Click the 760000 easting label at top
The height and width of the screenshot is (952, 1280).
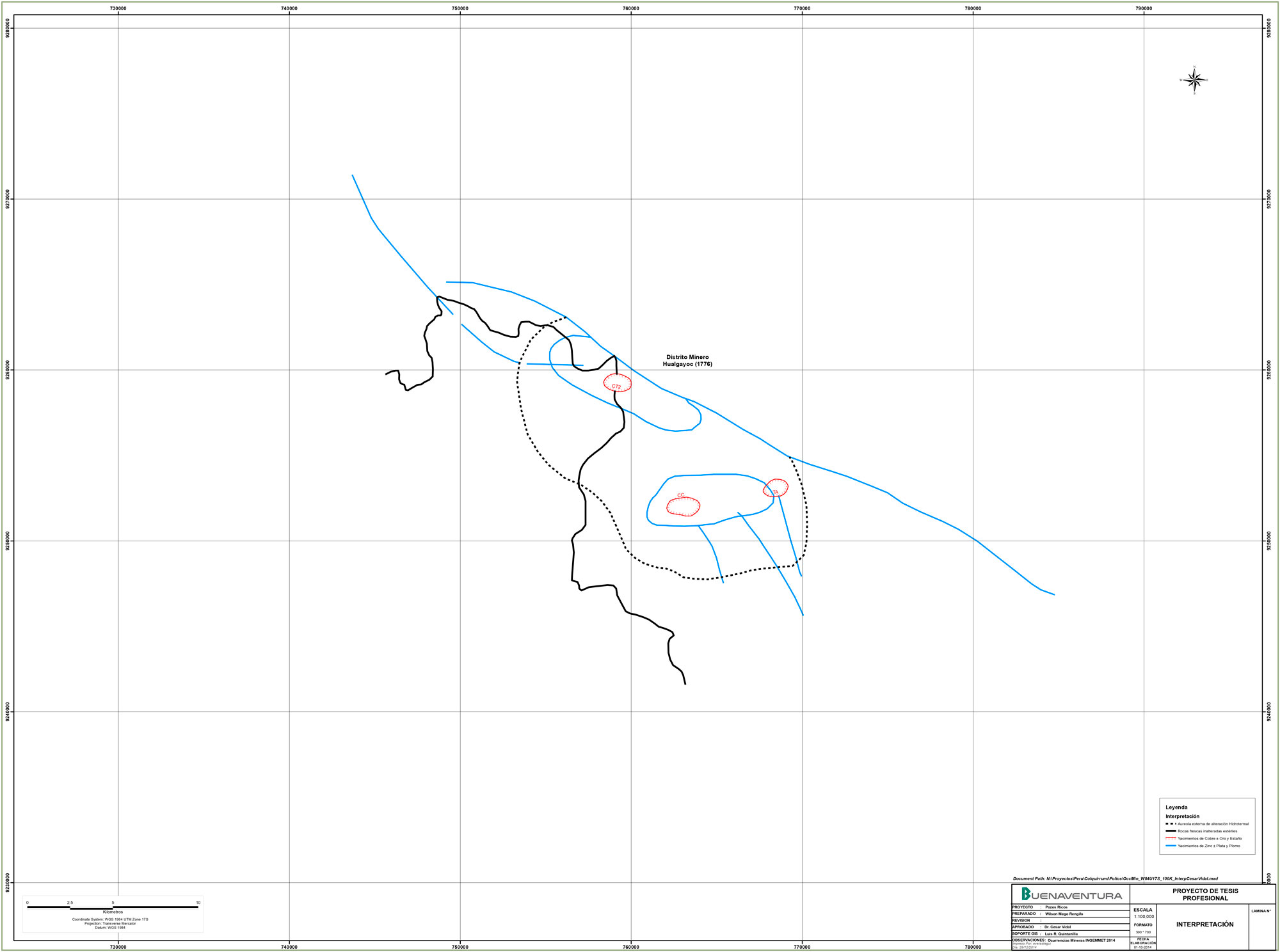tap(630, 8)
